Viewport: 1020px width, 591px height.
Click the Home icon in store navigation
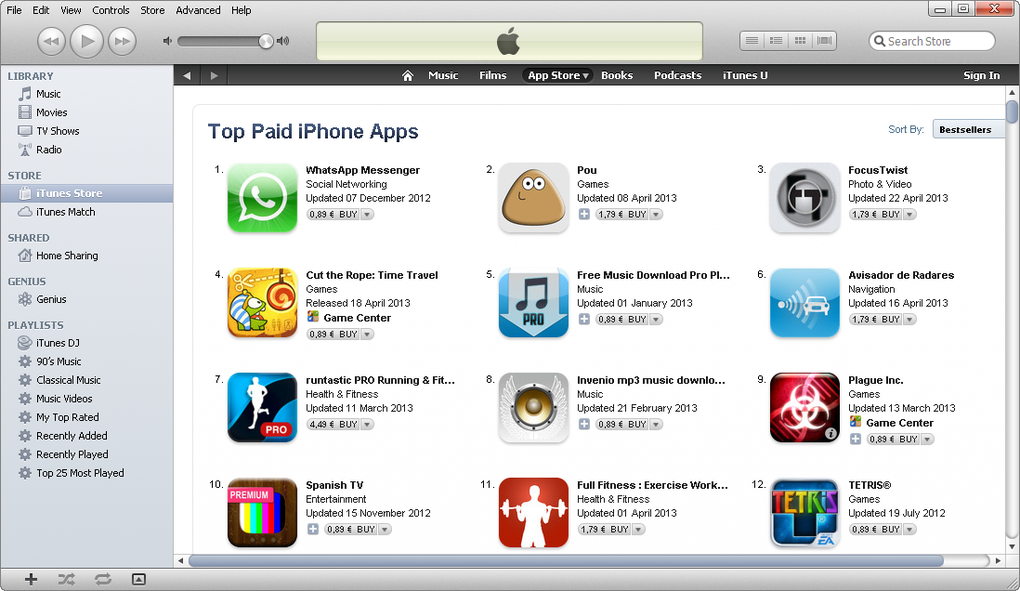(x=407, y=75)
